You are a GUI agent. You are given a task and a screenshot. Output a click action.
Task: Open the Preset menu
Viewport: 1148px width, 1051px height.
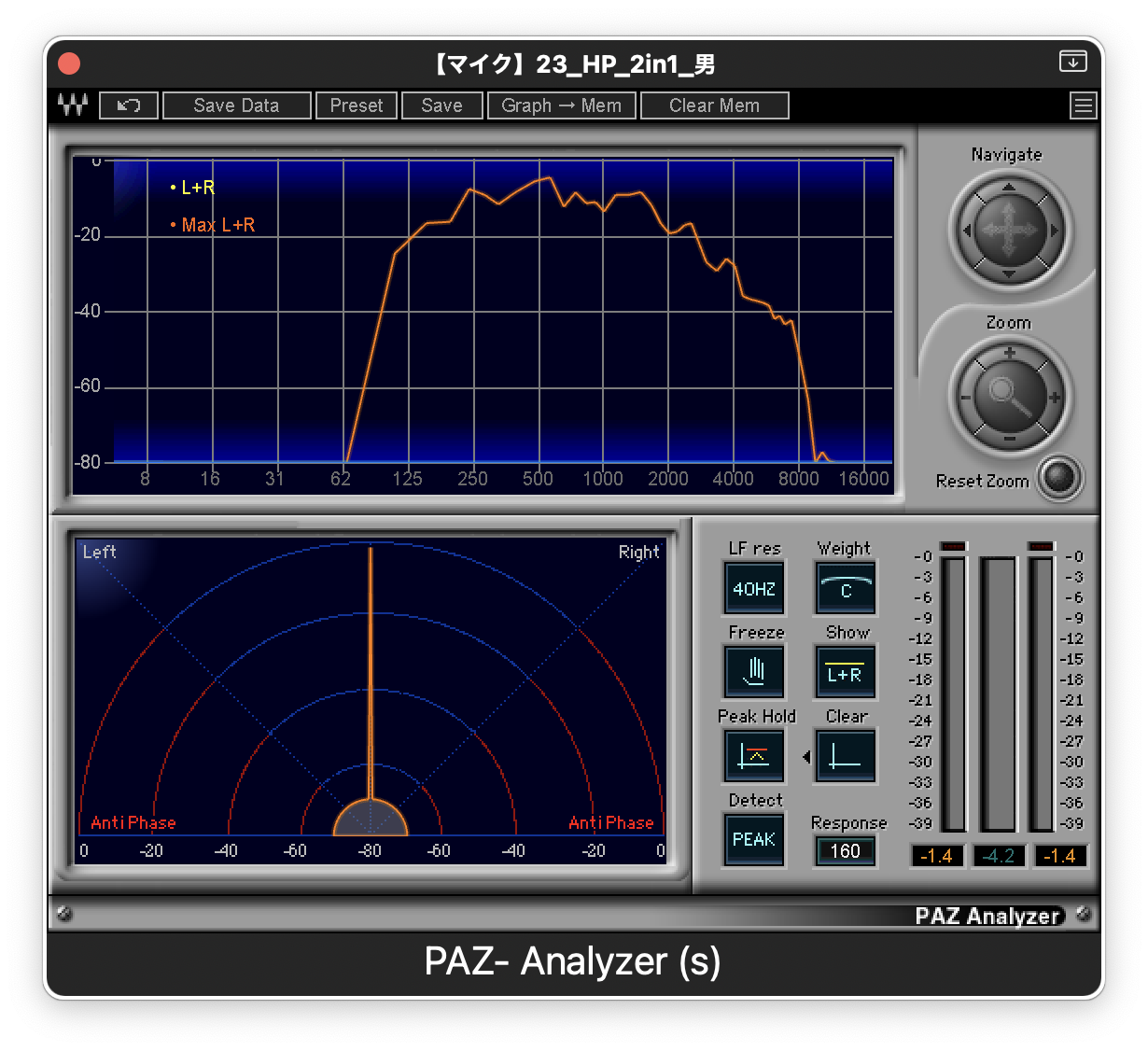tap(357, 105)
